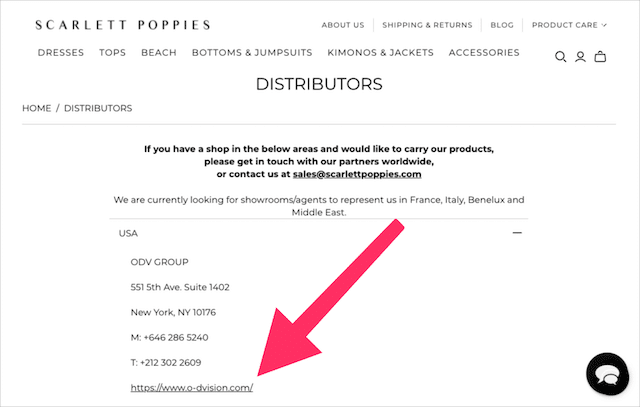
Task: Open the Dresses menu
Action: click(x=61, y=53)
